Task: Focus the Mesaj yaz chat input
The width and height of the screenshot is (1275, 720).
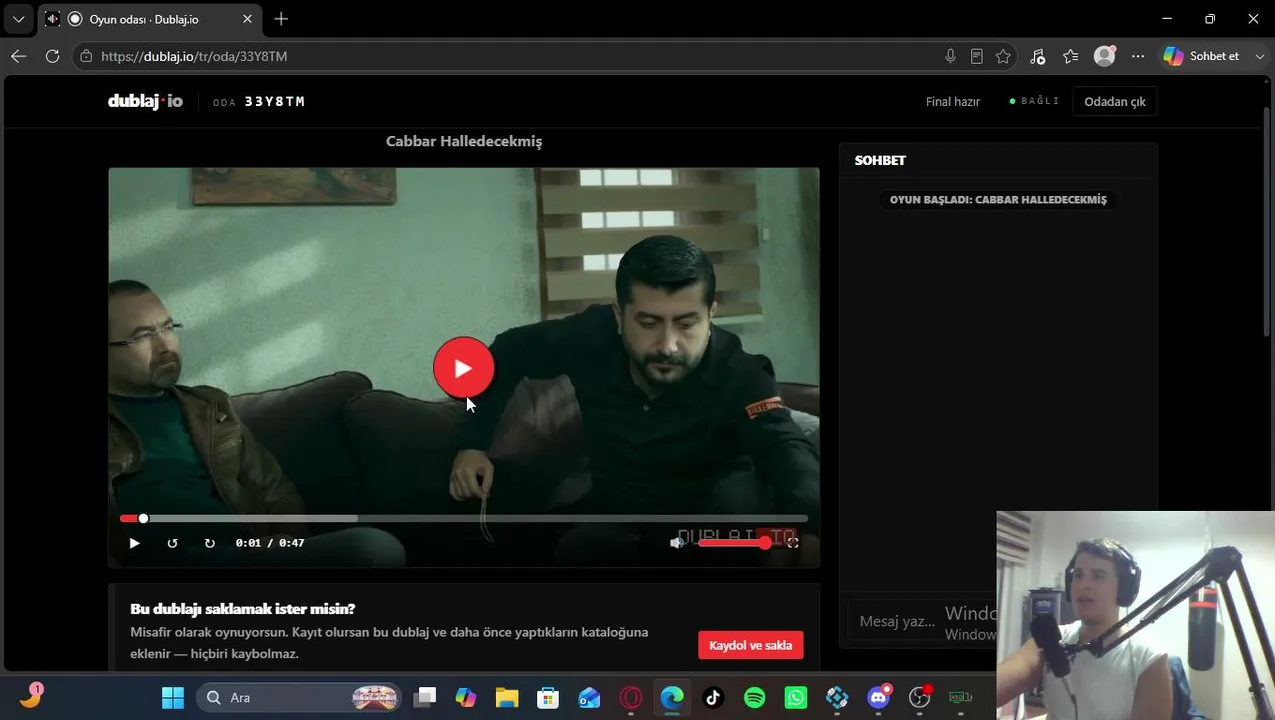Action: pos(920,621)
